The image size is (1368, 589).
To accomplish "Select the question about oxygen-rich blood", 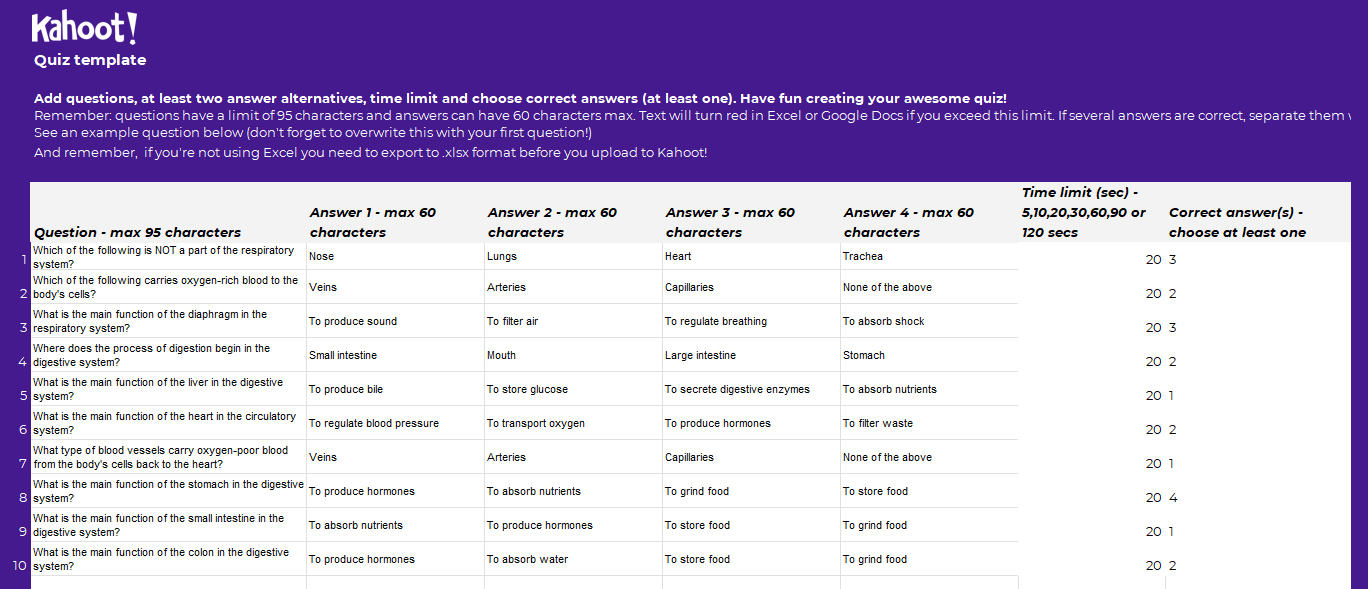I will point(167,287).
